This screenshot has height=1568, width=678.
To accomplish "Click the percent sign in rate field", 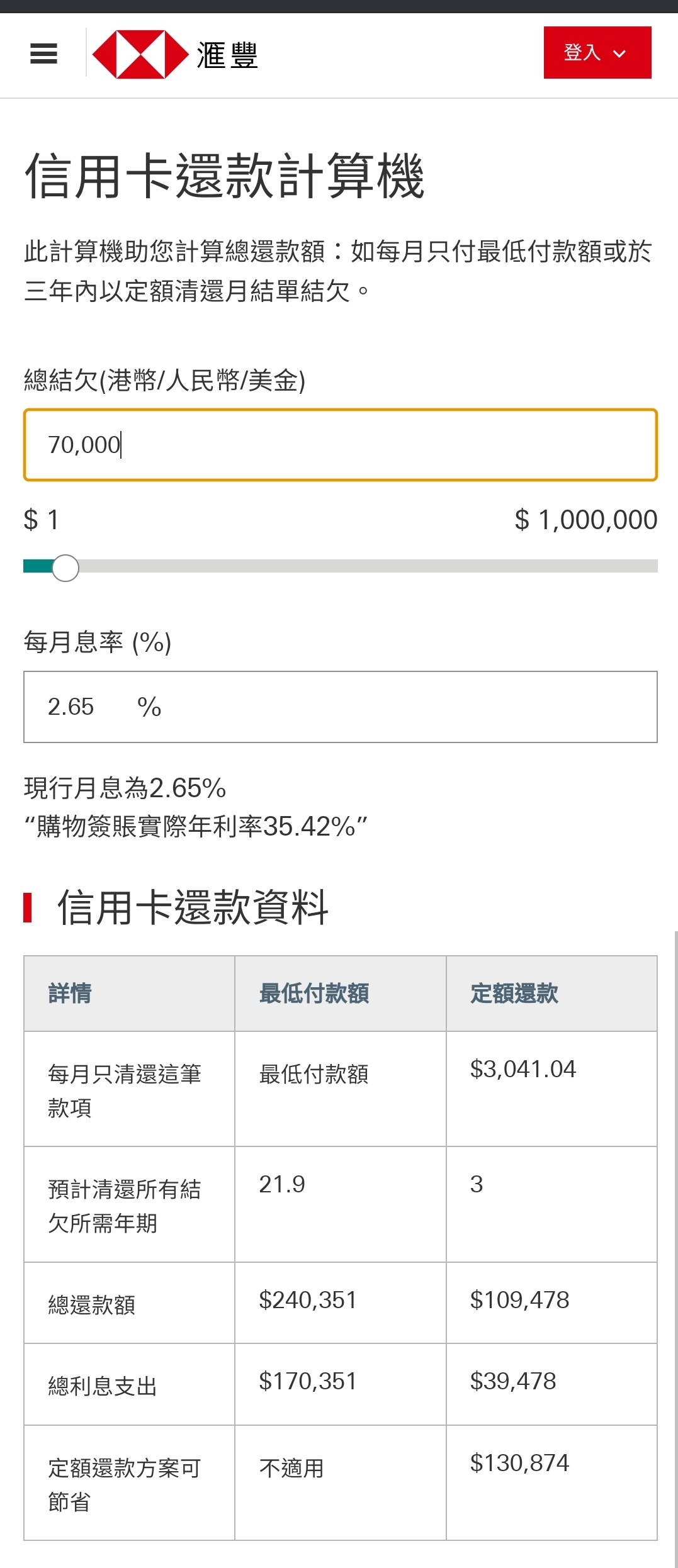I will (149, 707).
